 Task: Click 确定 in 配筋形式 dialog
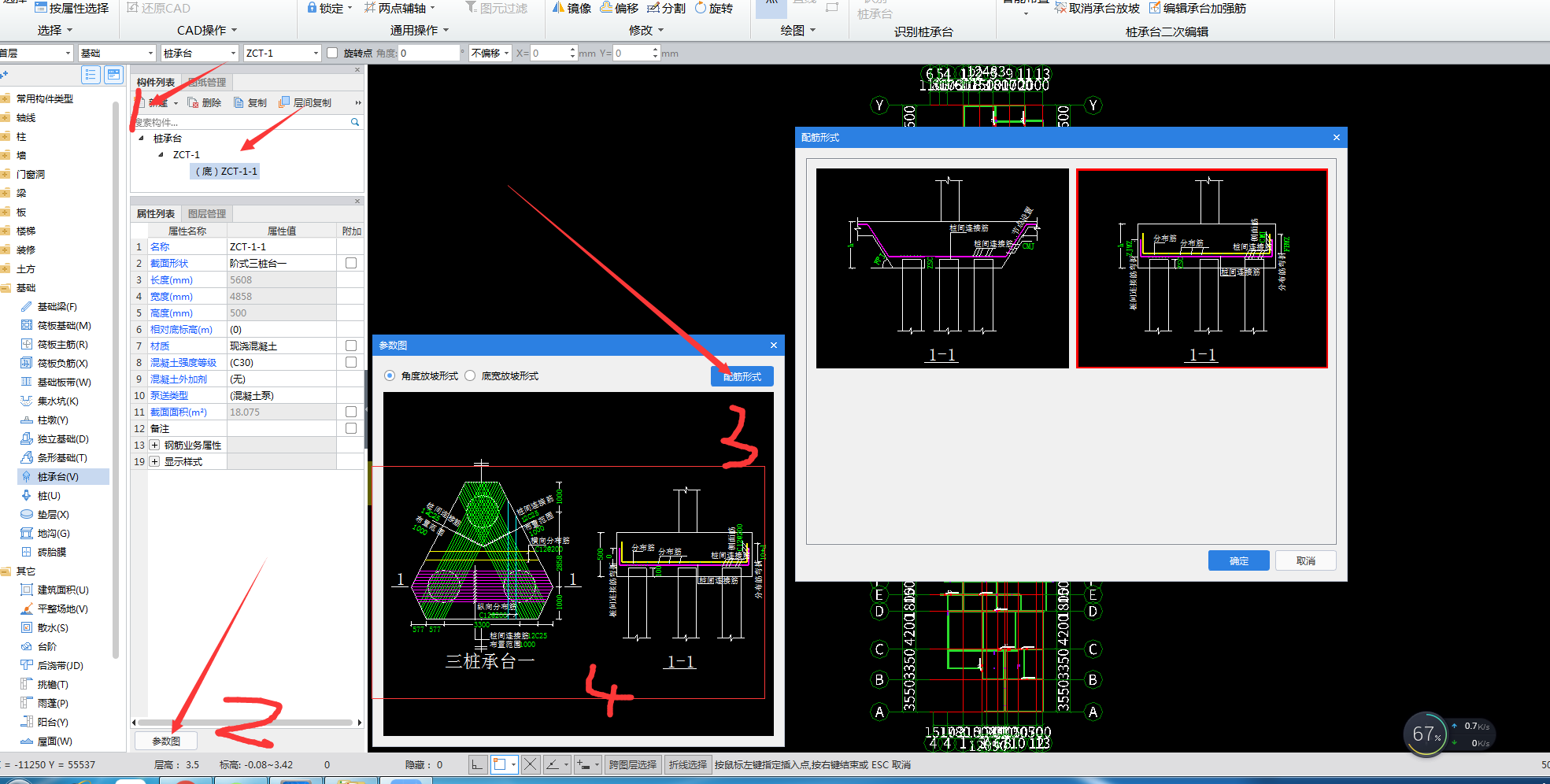pyautogui.click(x=1239, y=560)
